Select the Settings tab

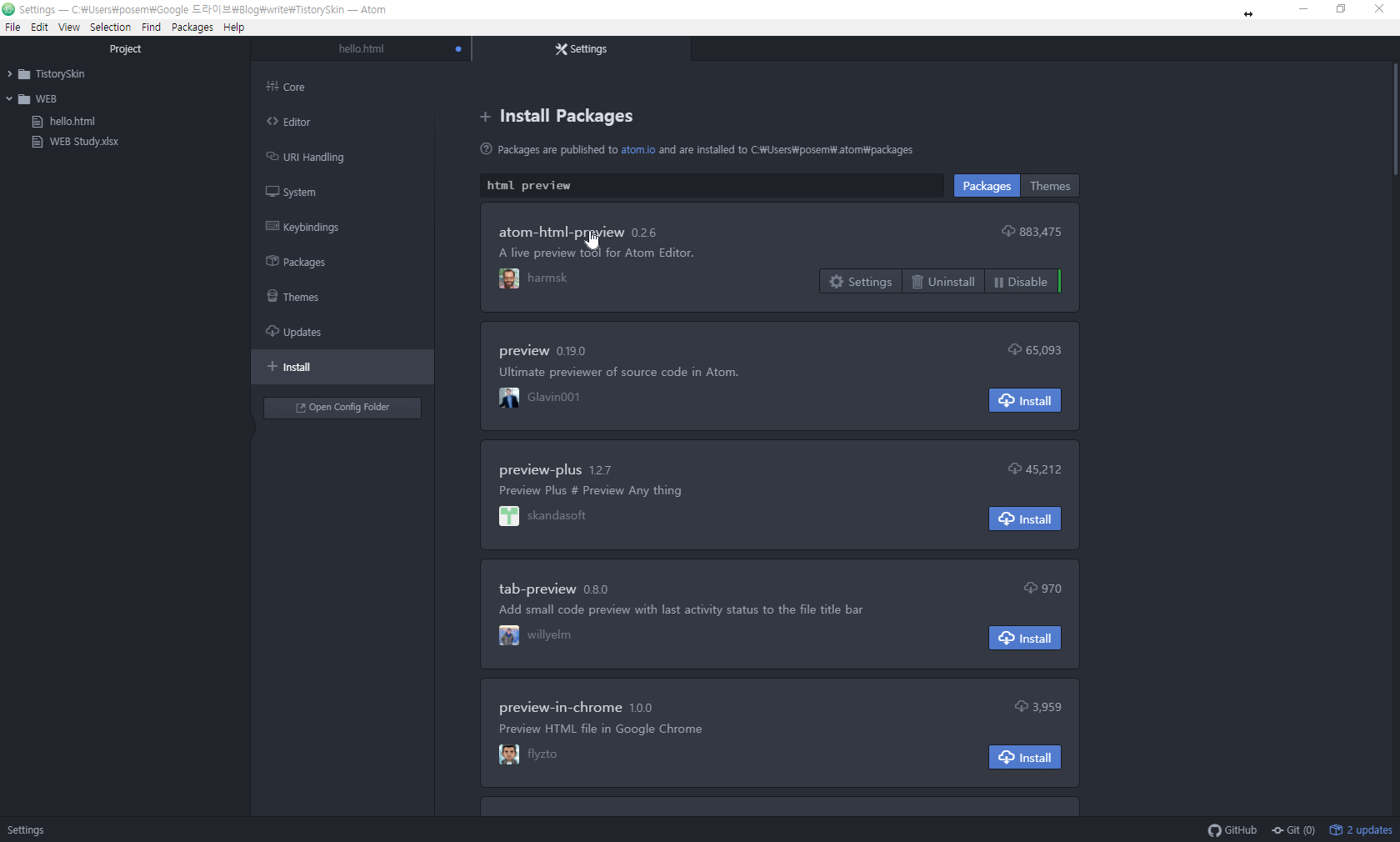[582, 49]
